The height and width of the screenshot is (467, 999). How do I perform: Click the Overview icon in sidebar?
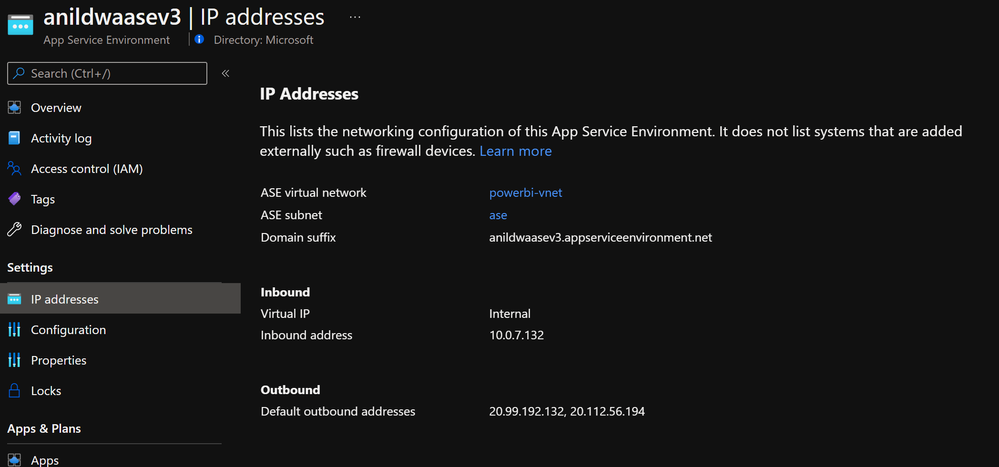(x=14, y=108)
